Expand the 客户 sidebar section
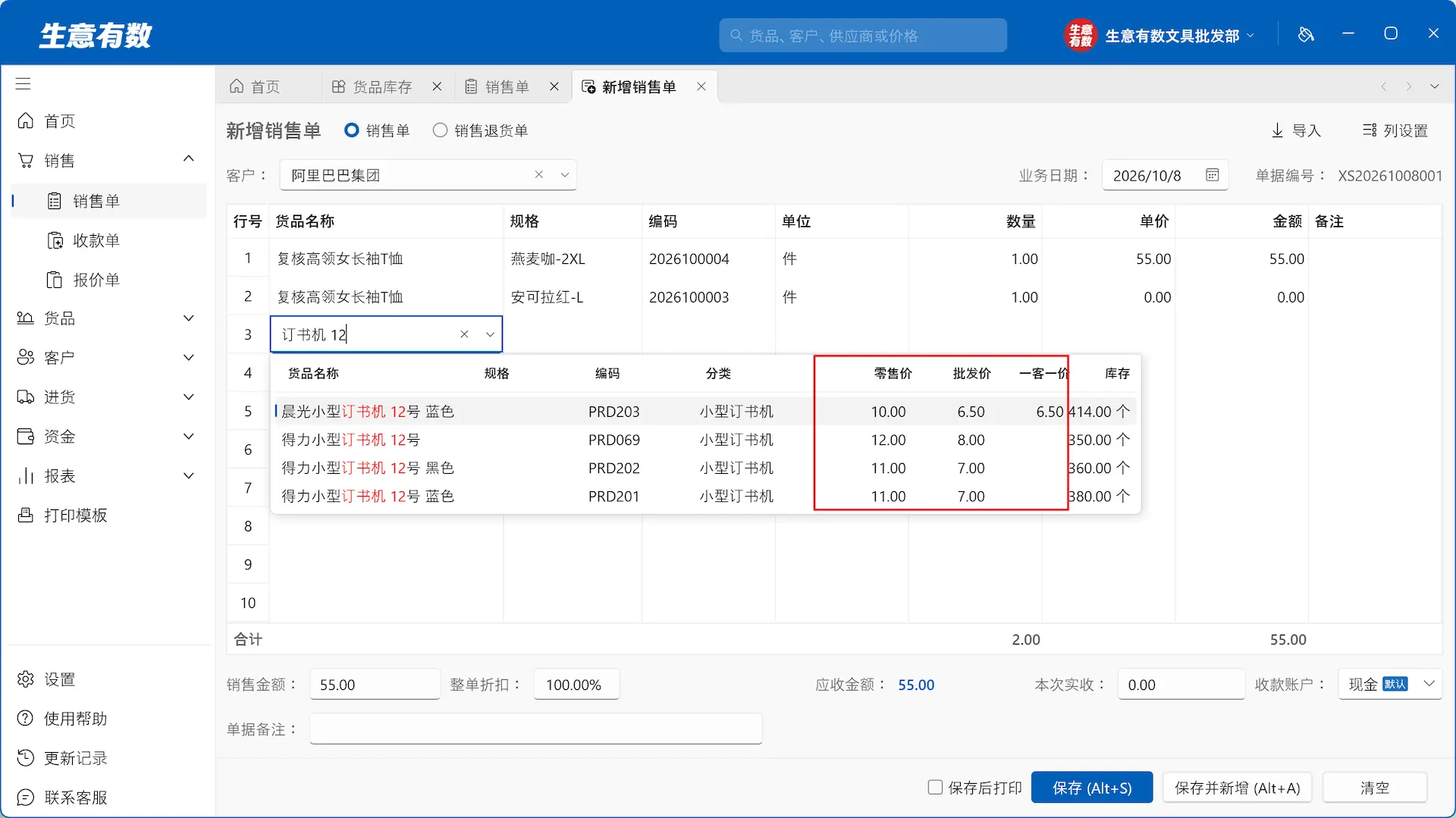Viewport: 1456px width, 818px height. [189, 358]
